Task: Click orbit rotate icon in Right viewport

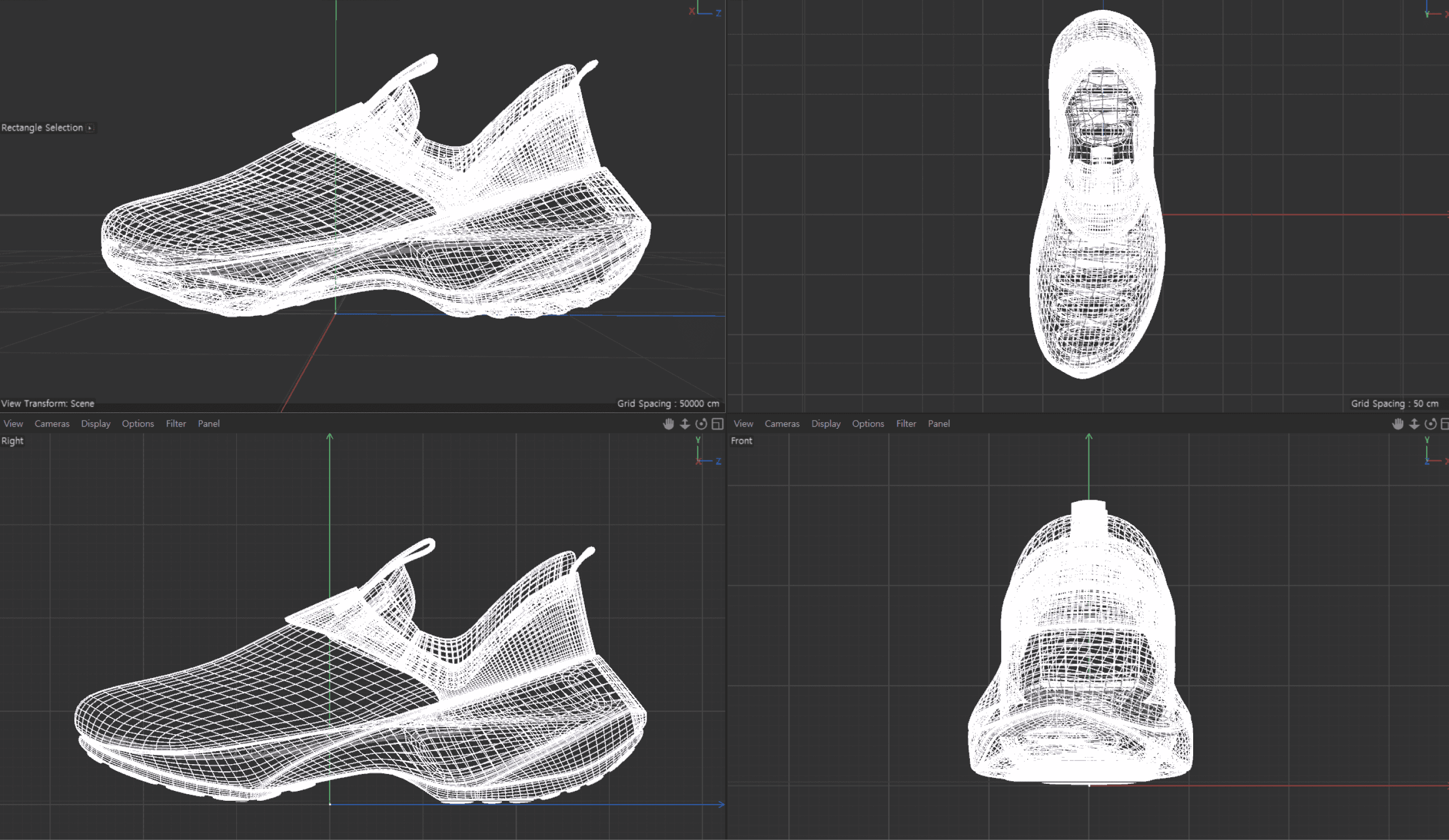Action: coord(701,424)
